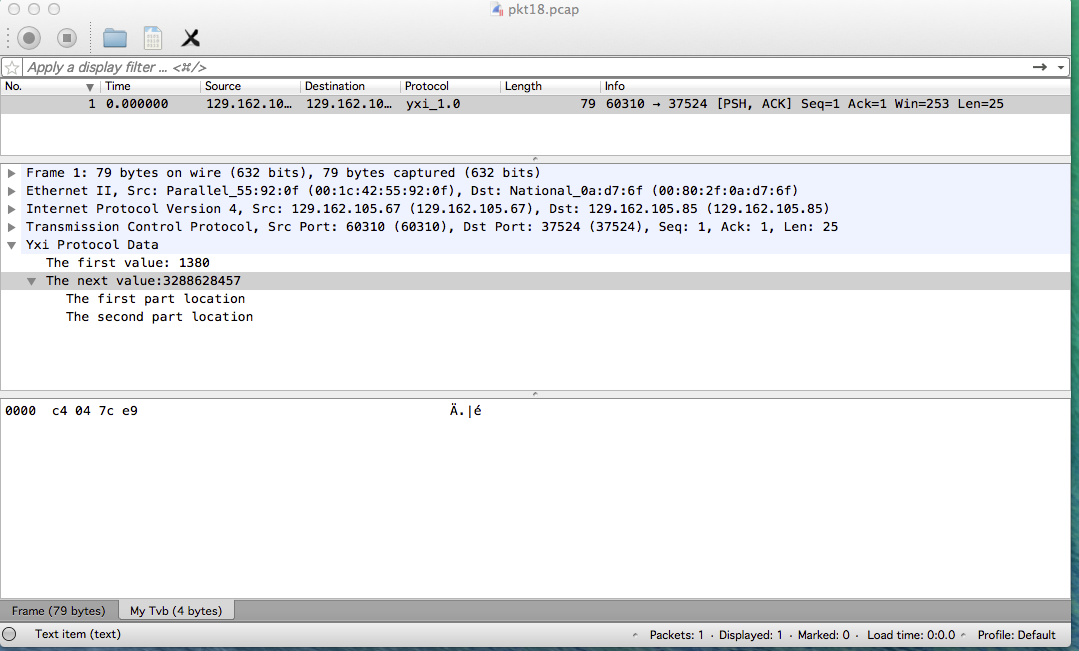
Task: Select the My Tvb (4 bytes) tab
Action: tap(176, 610)
